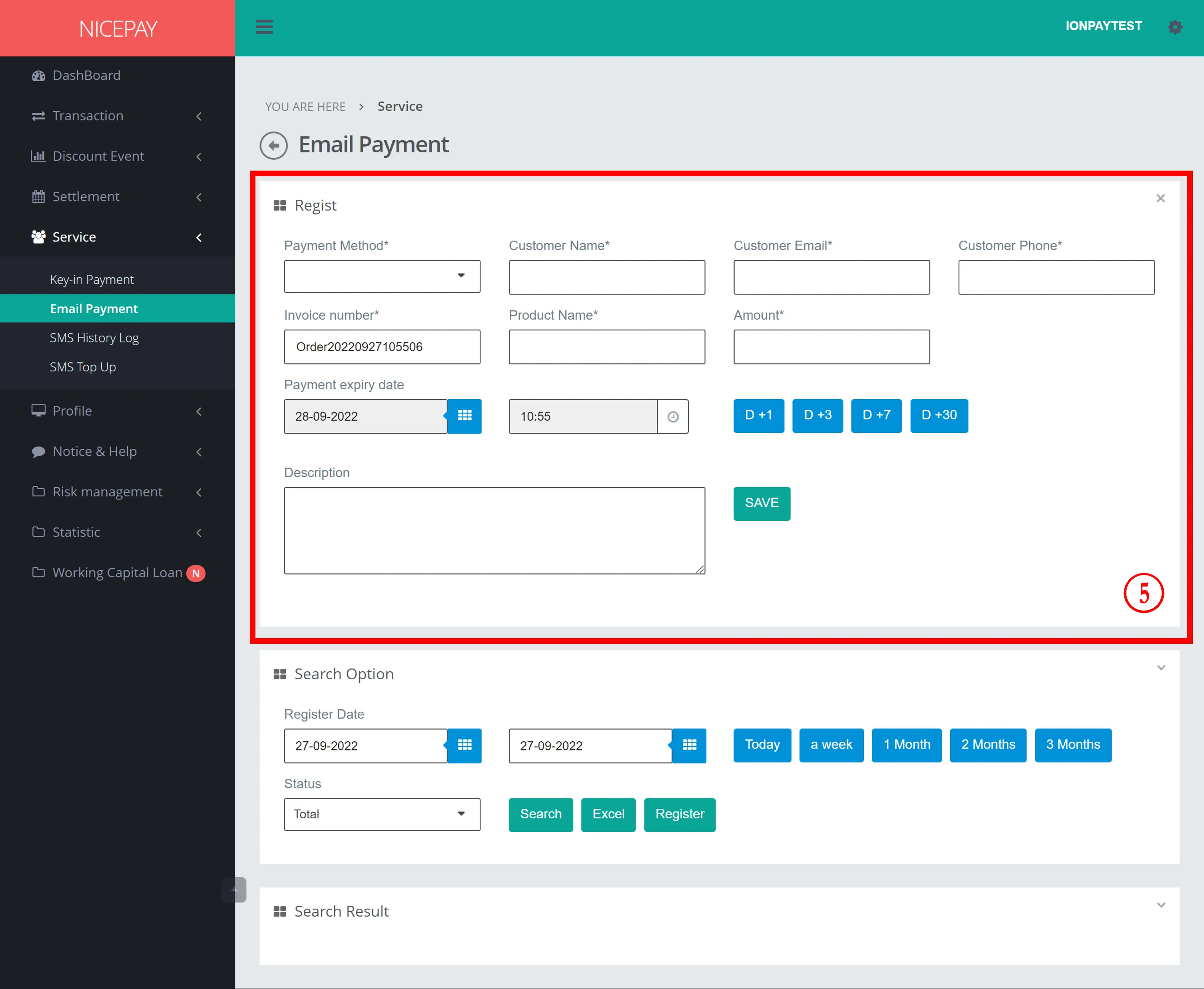Expand the Settlement menu chevron

tap(199, 197)
